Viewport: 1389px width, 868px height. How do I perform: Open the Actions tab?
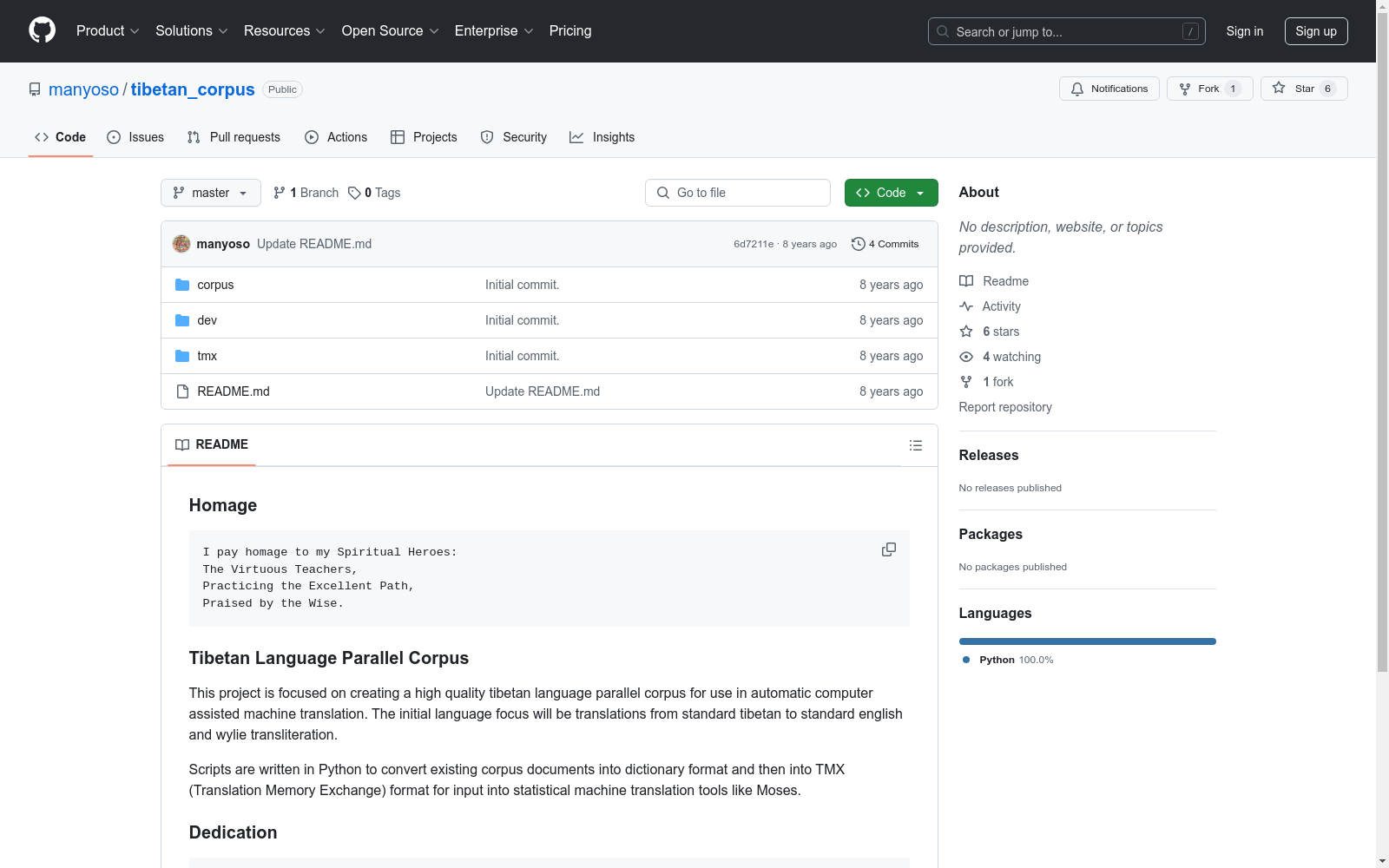pyautogui.click(x=336, y=137)
